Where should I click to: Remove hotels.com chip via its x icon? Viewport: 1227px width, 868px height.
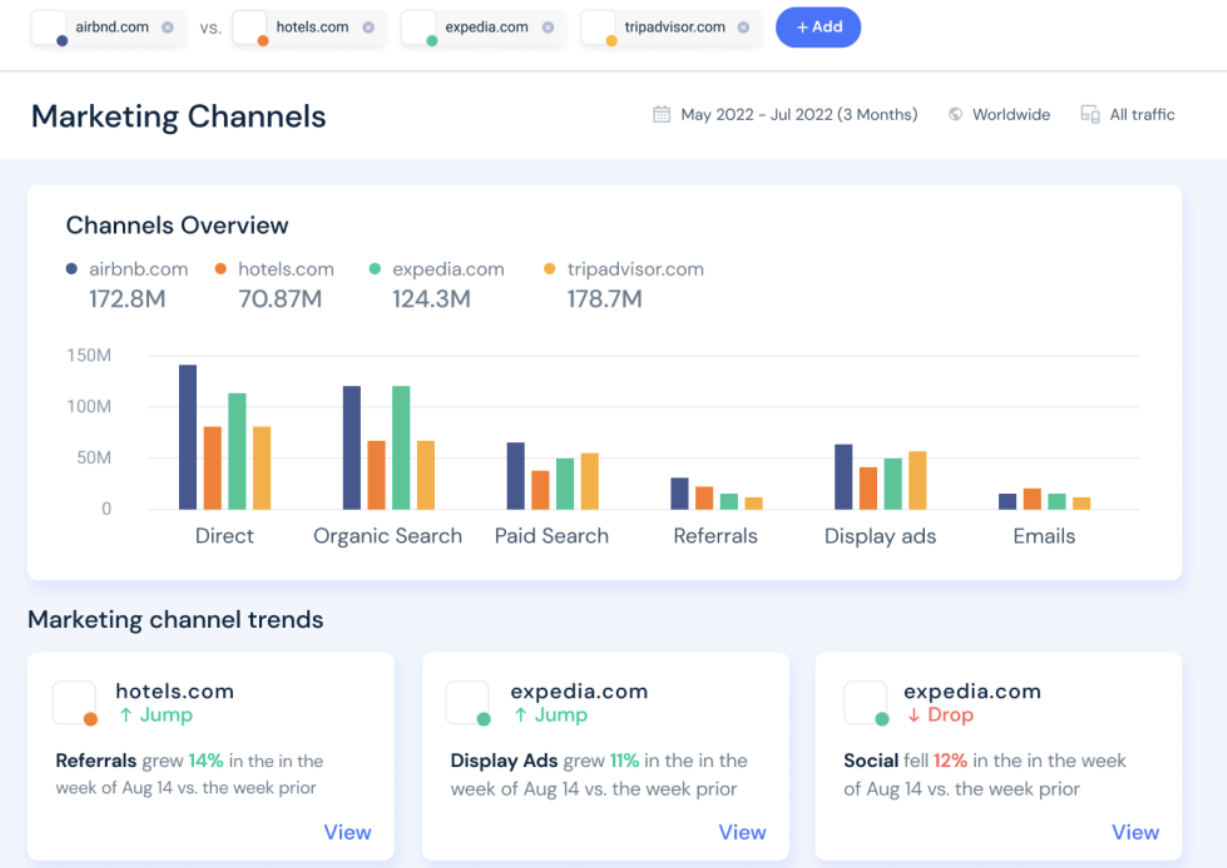[368, 28]
